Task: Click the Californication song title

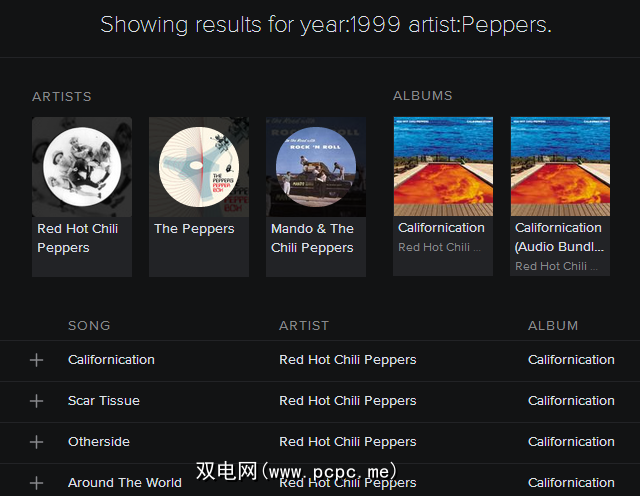Action: pos(111,360)
